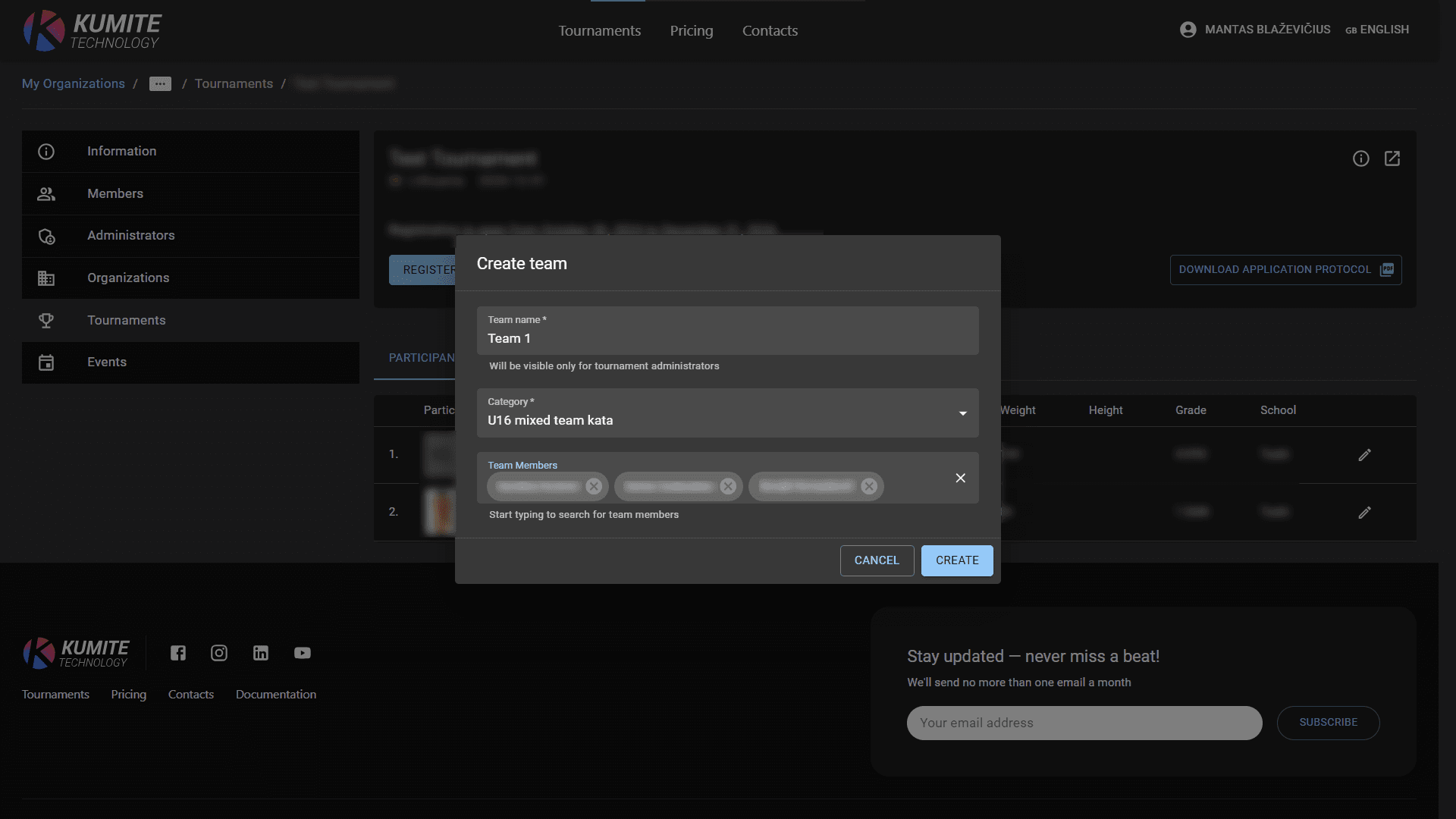Click the Members sidebar icon

[x=46, y=193]
